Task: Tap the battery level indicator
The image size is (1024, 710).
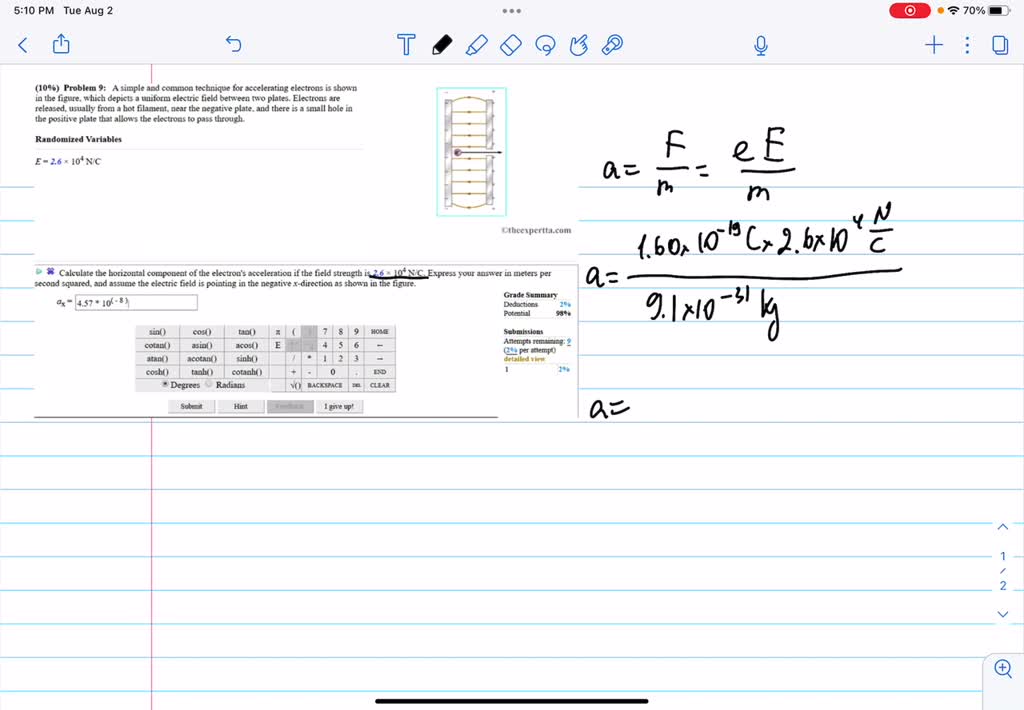Action: point(1000,10)
